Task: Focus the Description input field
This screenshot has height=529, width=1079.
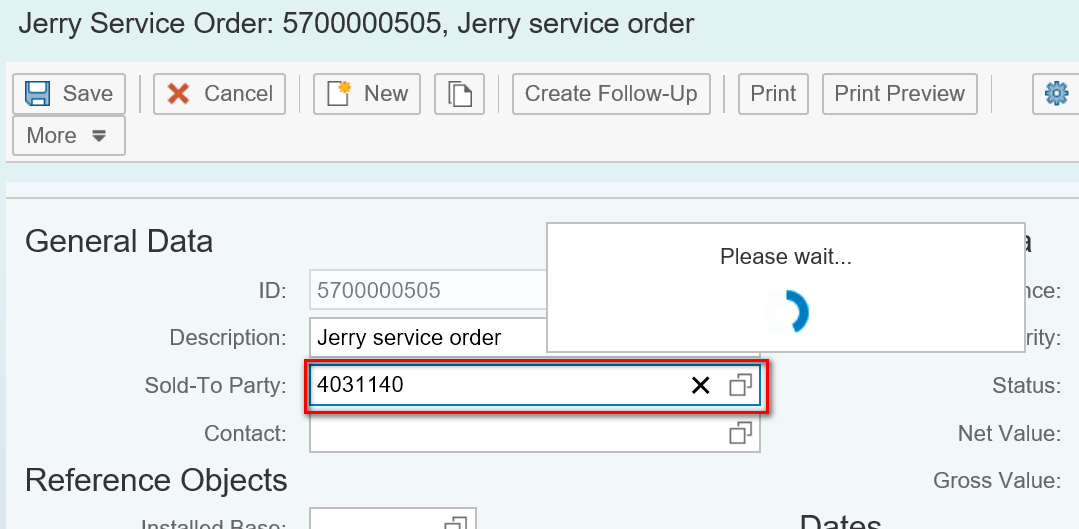Action: (427, 338)
